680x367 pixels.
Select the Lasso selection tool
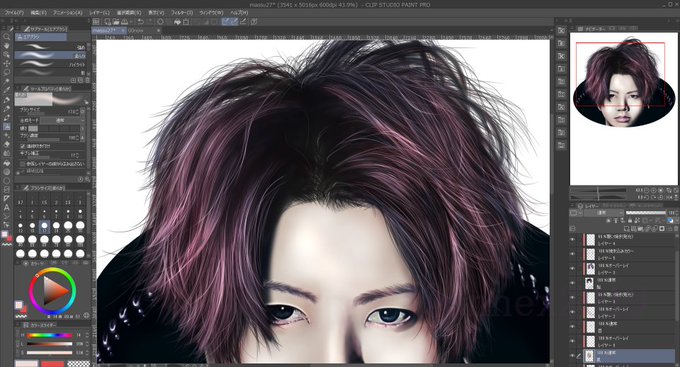(x=6, y=72)
